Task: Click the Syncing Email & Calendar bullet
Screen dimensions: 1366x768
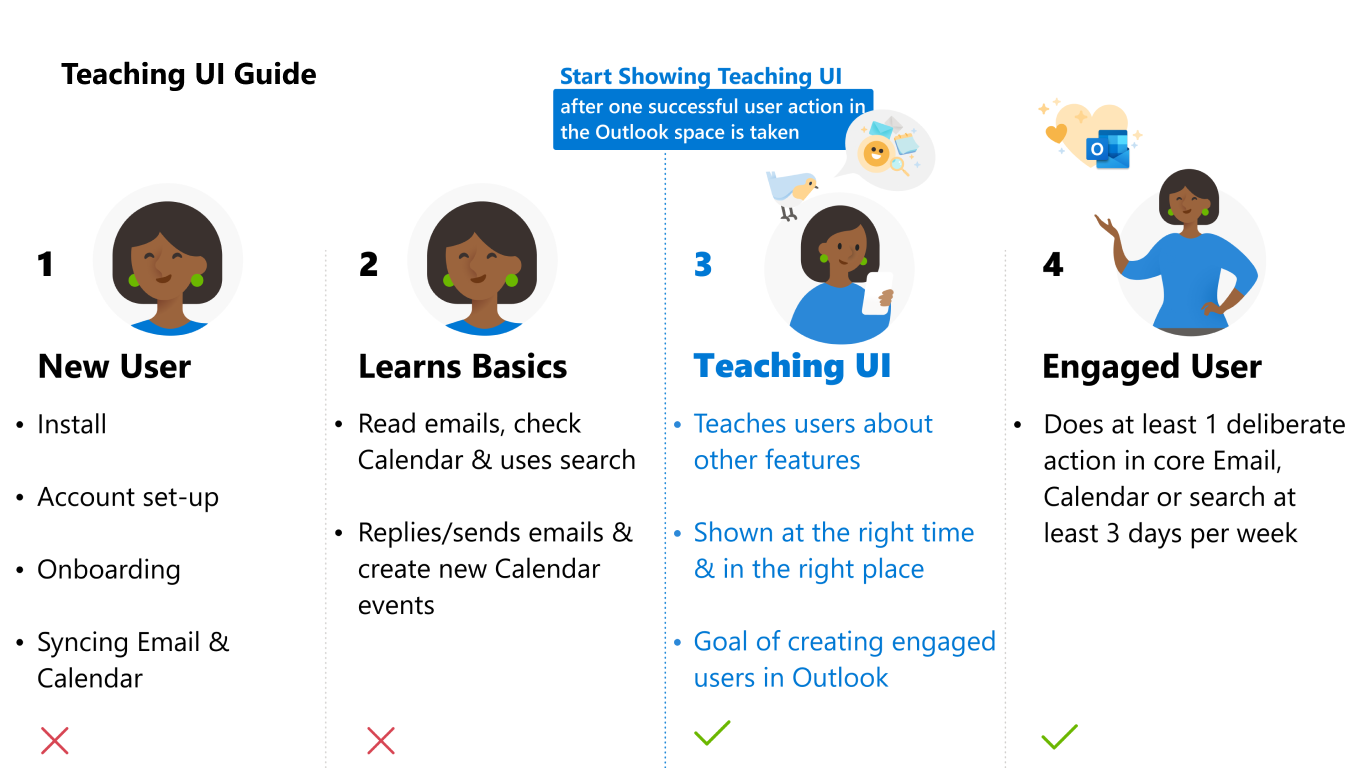Action: 133,659
